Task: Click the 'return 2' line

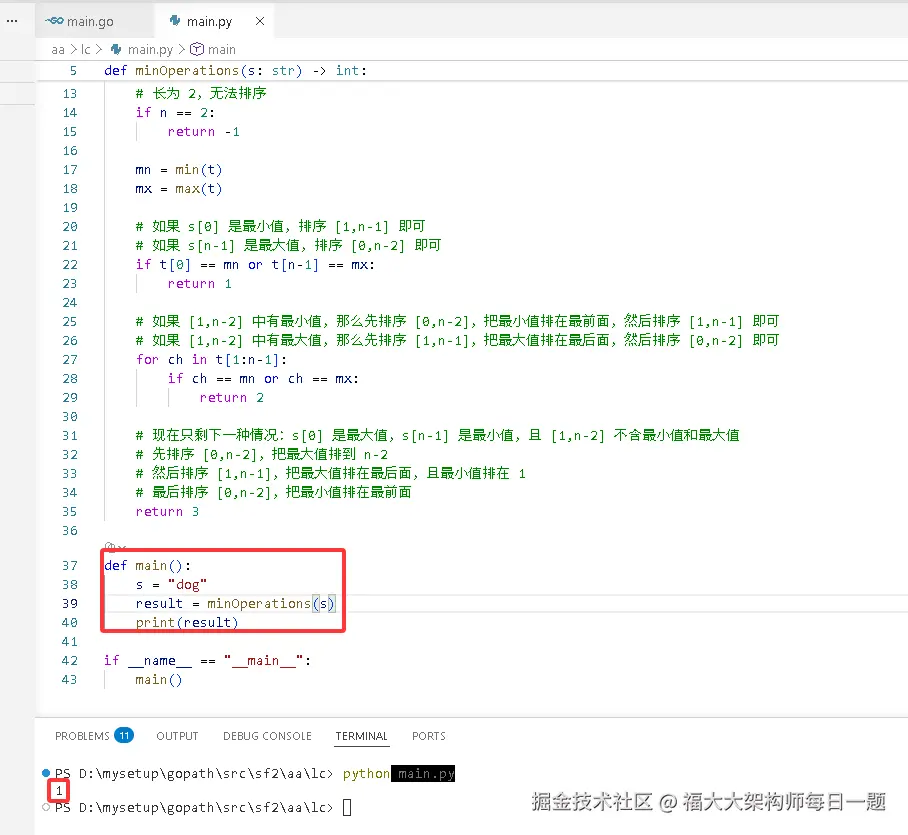Action: click(232, 398)
